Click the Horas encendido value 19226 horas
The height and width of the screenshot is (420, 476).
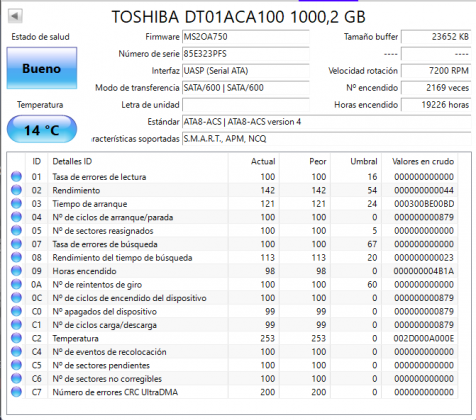click(x=436, y=105)
